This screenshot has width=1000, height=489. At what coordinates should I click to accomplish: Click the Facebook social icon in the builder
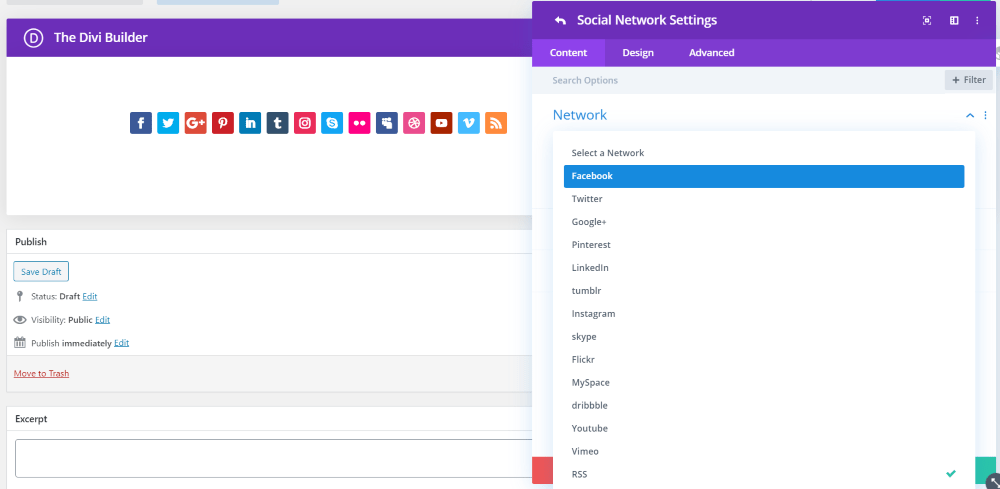141,123
